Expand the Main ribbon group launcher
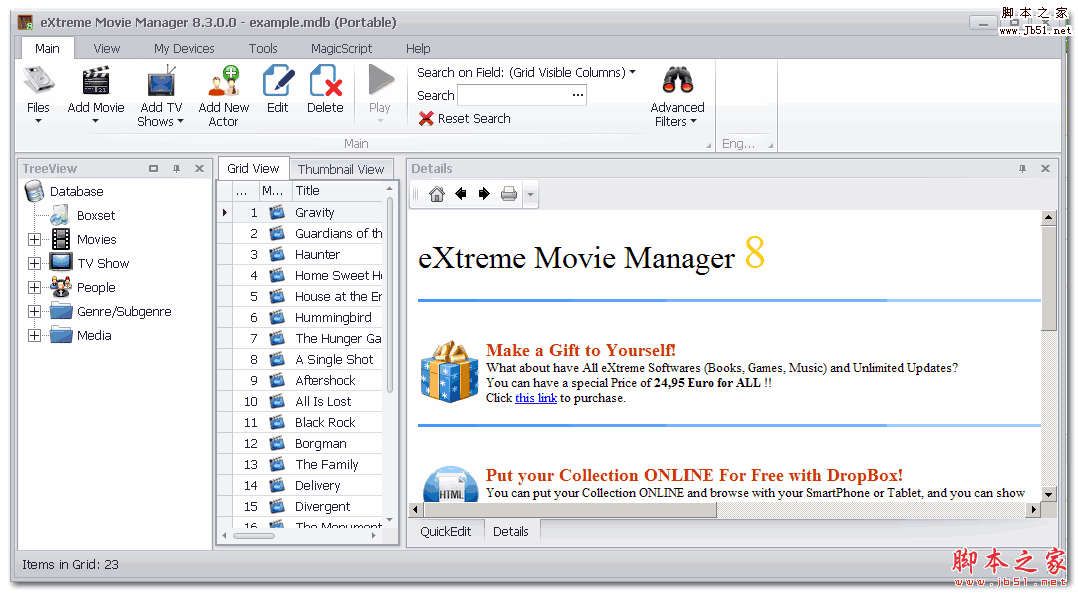1078x593 pixels. coord(708,145)
